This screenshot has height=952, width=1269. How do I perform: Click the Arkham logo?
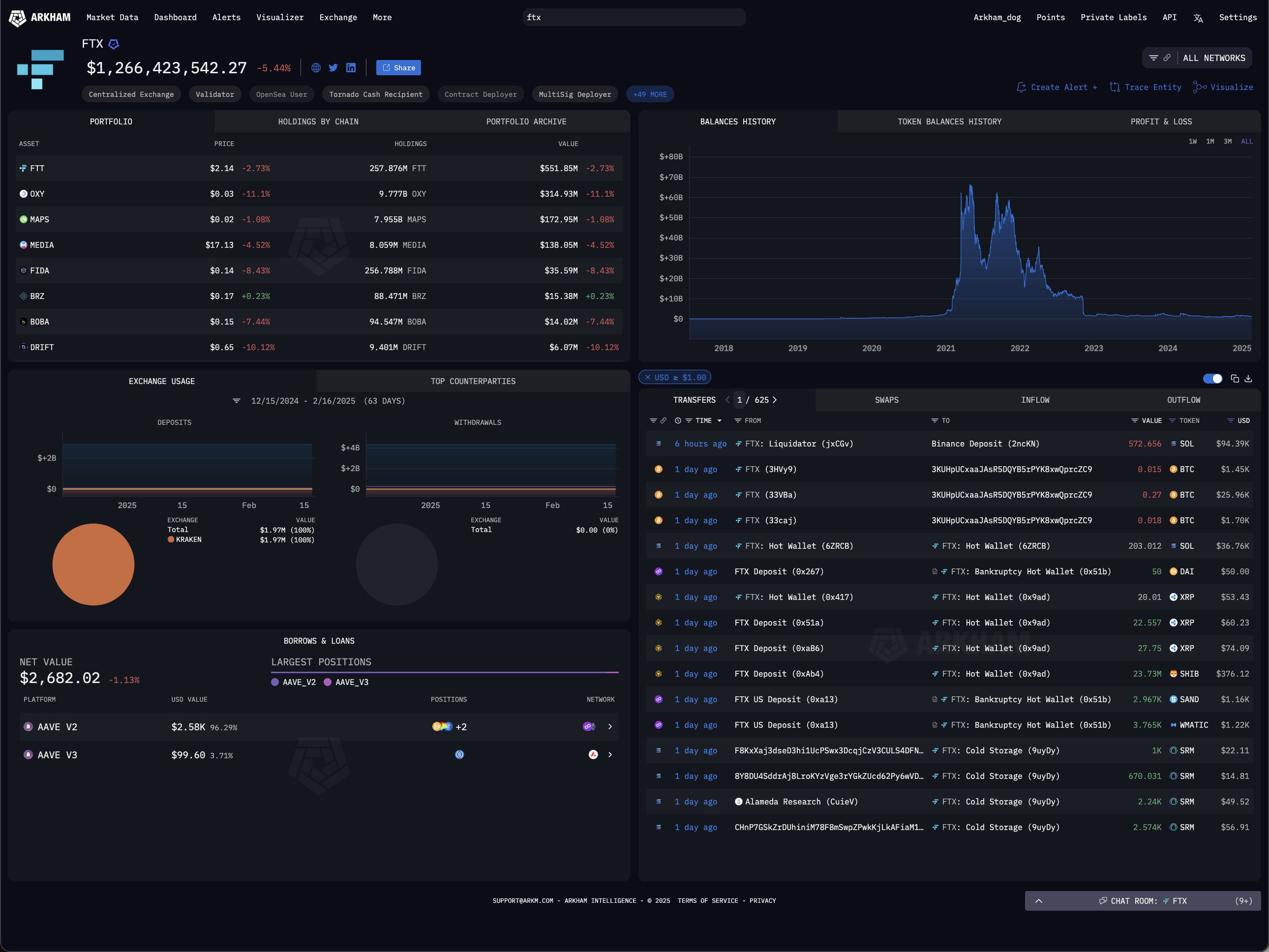pos(39,18)
